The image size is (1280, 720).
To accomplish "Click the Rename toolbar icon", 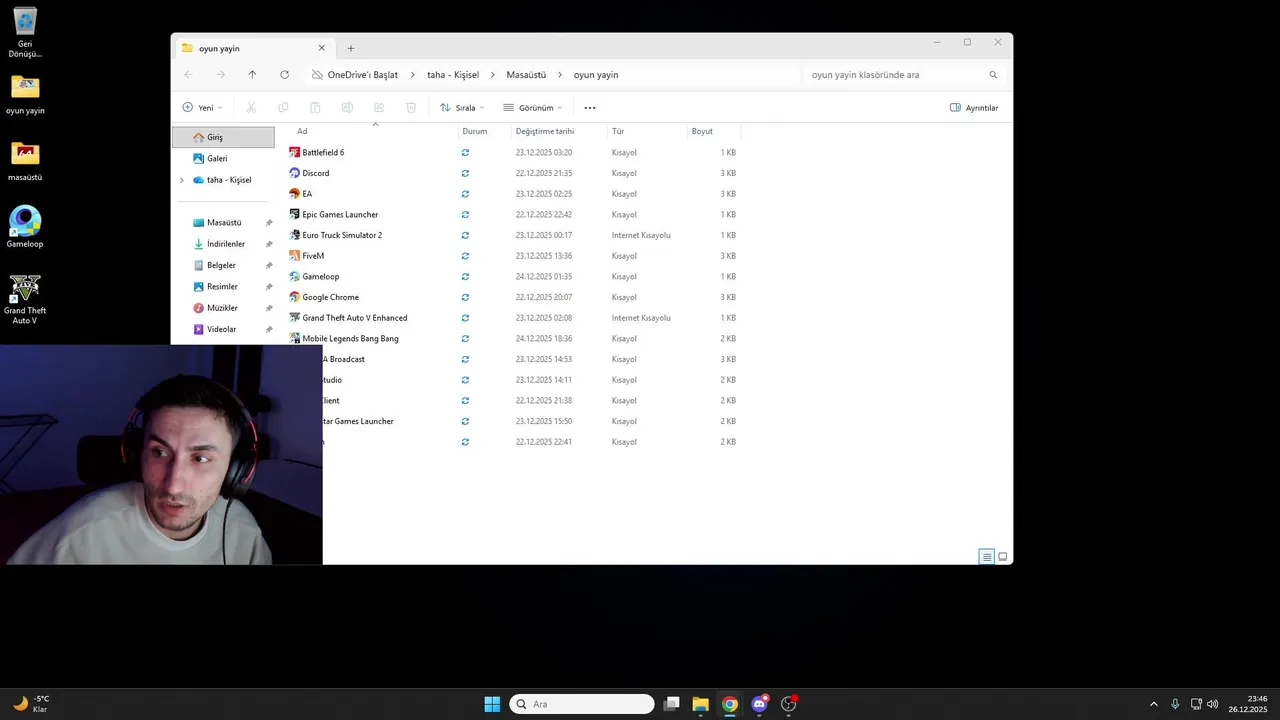I will [347, 107].
